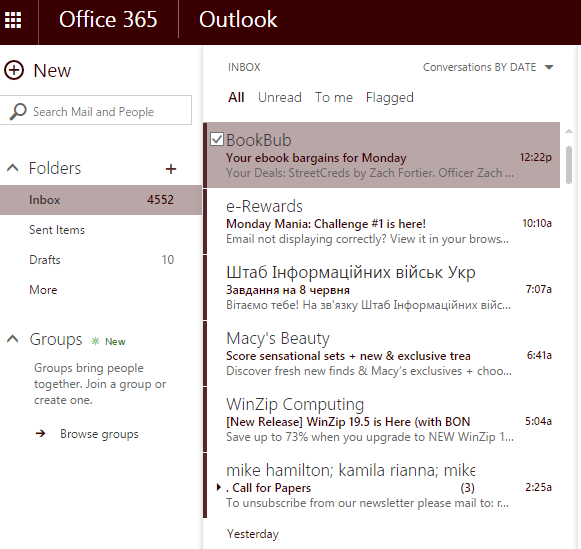Click the Office 365 title link
This screenshot has width=581, height=549.
[108, 19]
